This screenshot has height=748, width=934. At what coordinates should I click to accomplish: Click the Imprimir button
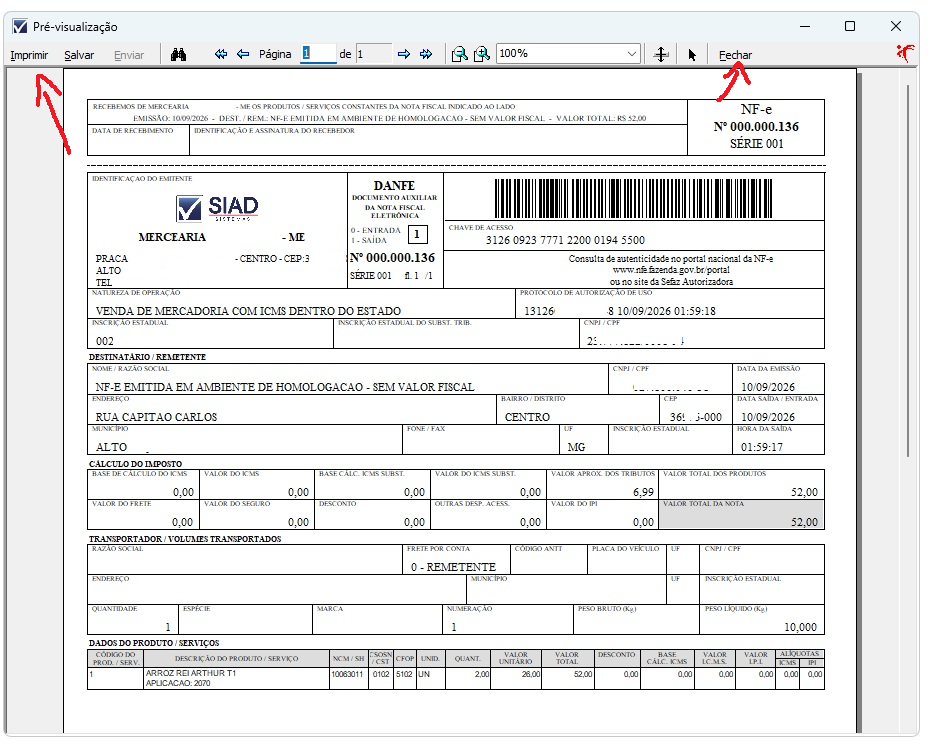tap(29, 55)
